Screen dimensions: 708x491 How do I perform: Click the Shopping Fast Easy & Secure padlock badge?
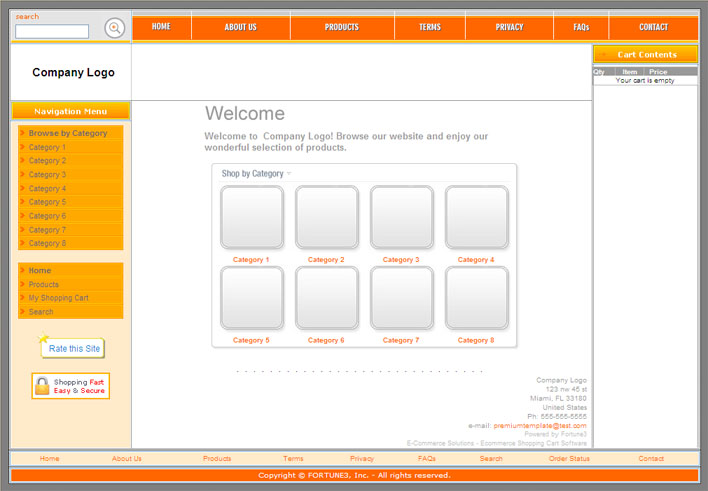70,386
